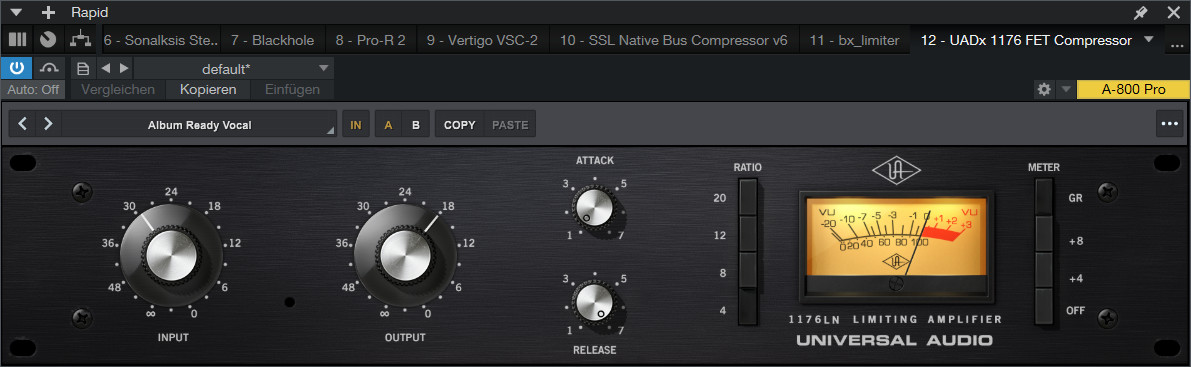Switch to the 11 - bx_limiter tab
Viewport: 1191px width, 367px height.
pos(855,40)
